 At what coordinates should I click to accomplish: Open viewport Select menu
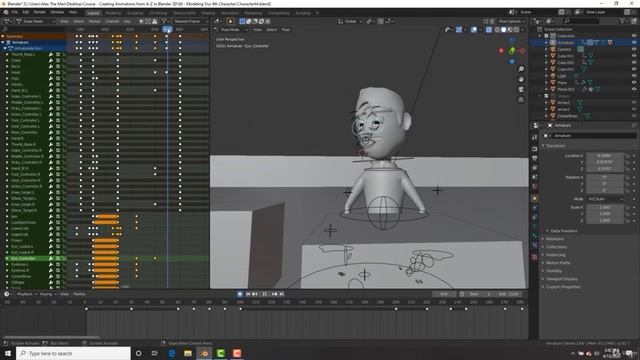pyautogui.click(x=272, y=30)
